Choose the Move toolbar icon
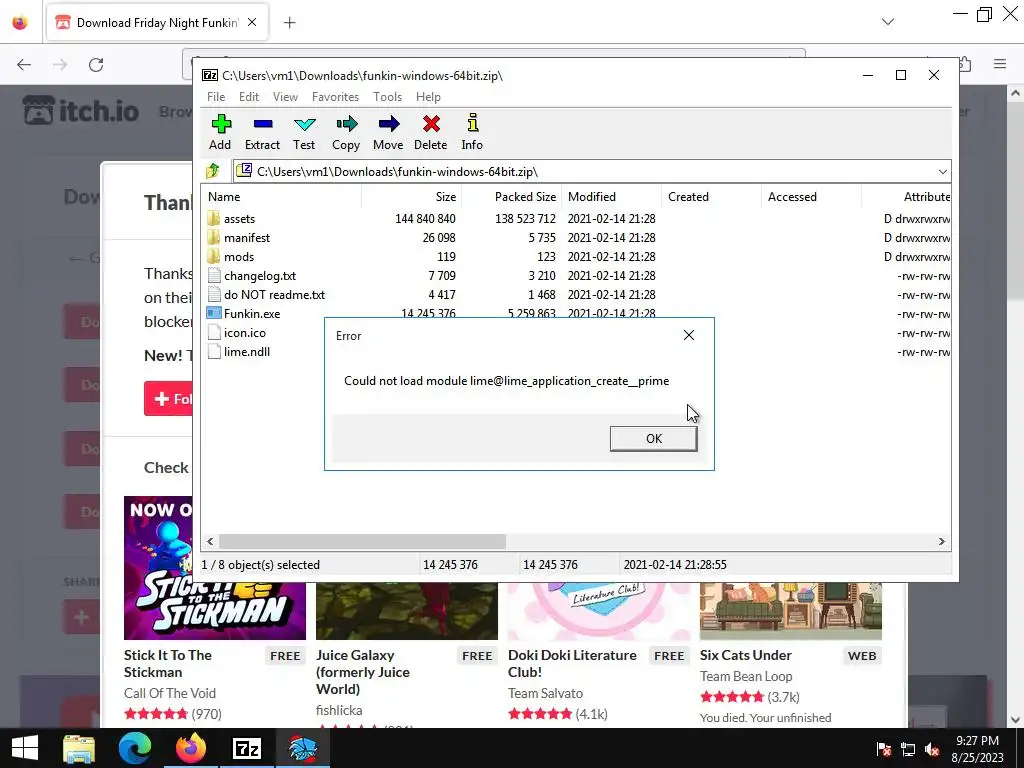The image size is (1024, 768). pyautogui.click(x=388, y=132)
